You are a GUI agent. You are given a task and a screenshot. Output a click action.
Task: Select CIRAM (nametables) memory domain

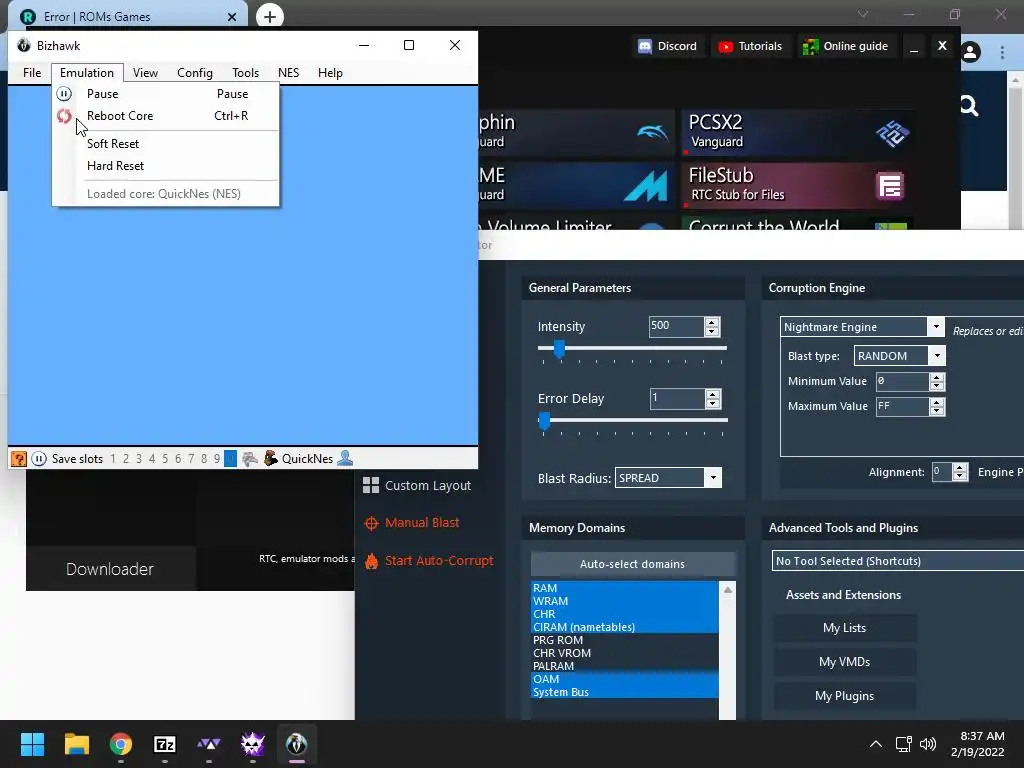(x=625, y=627)
